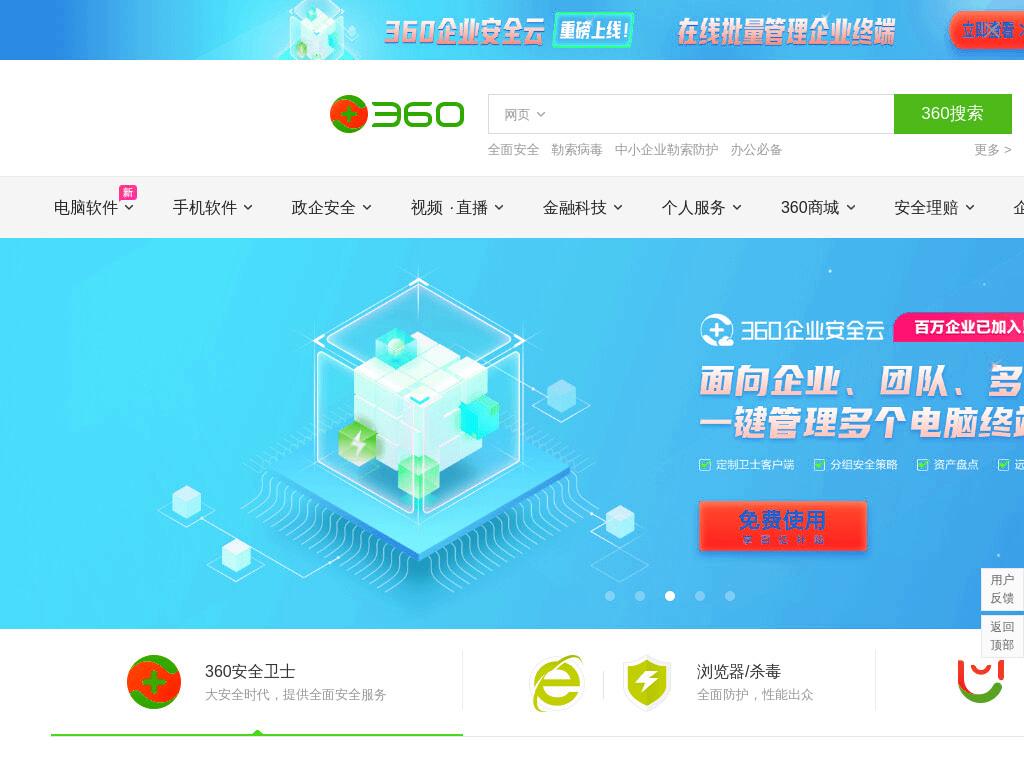The height and width of the screenshot is (768, 1024).
Task: Click the cloud icon beside 360企业安全云
Action: point(717,330)
